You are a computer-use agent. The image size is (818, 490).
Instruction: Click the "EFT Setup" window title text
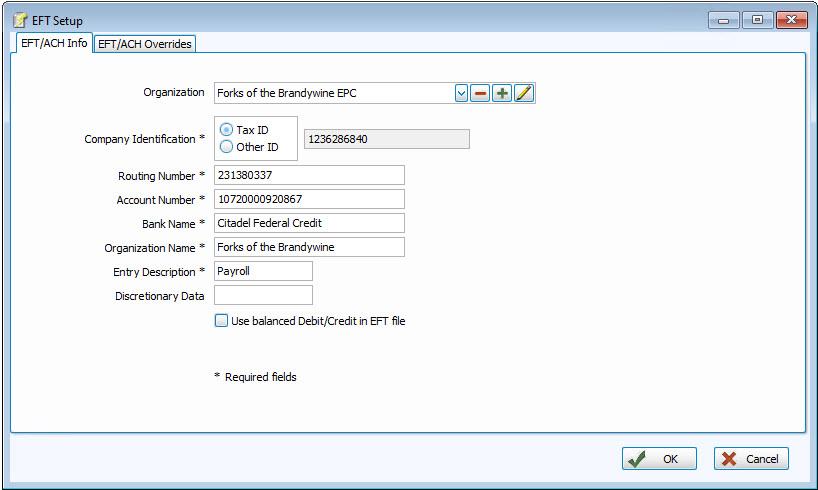(x=57, y=21)
